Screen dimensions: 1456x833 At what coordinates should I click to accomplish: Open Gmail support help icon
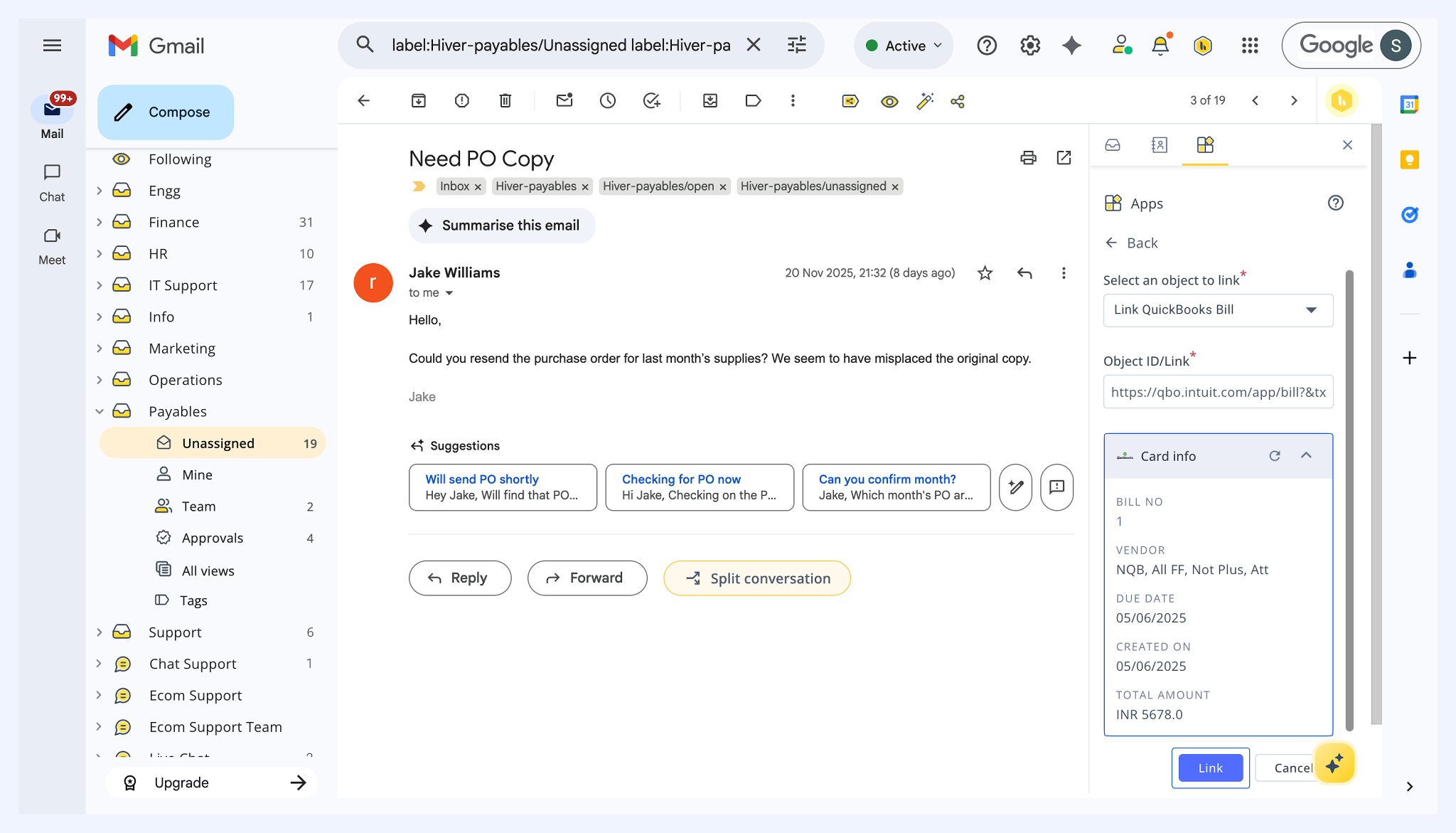pos(987,46)
